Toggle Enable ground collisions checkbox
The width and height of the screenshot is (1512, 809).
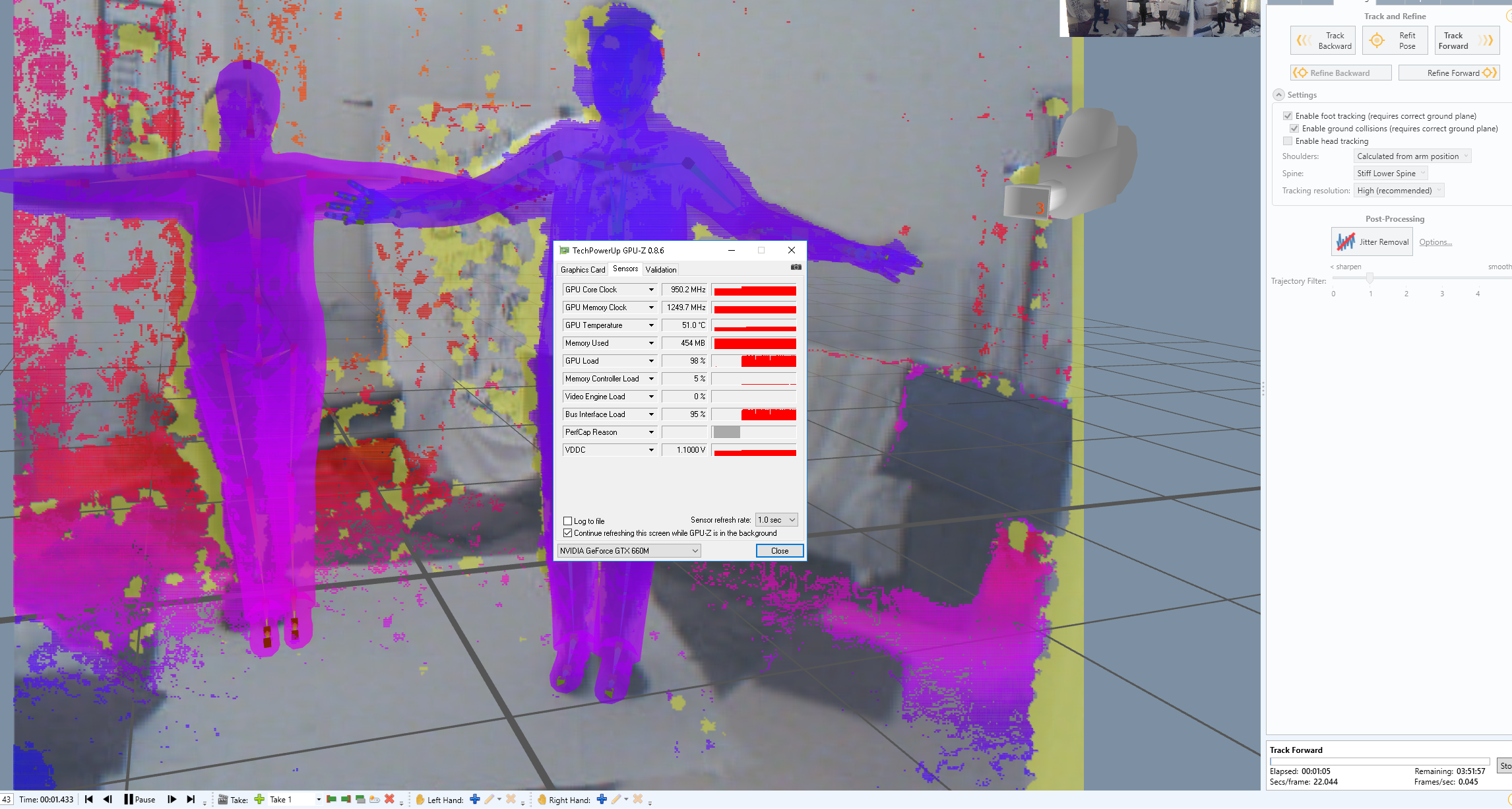pyautogui.click(x=1294, y=129)
